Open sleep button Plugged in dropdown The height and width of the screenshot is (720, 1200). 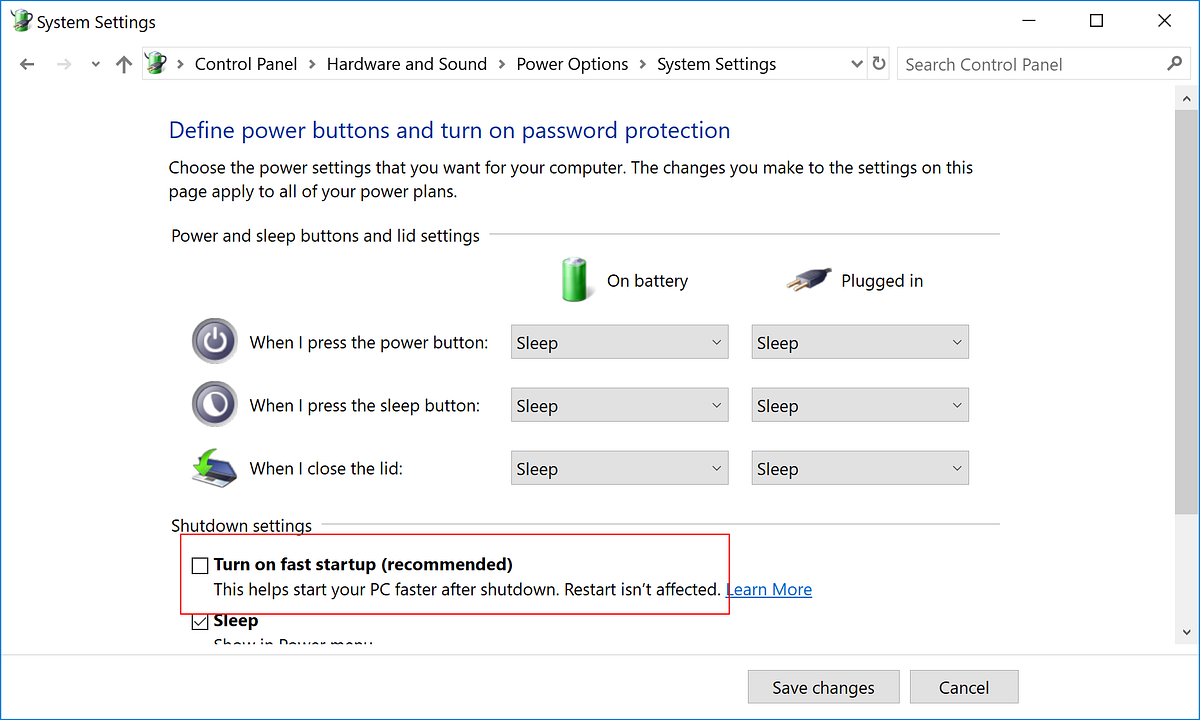pos(860,405)
